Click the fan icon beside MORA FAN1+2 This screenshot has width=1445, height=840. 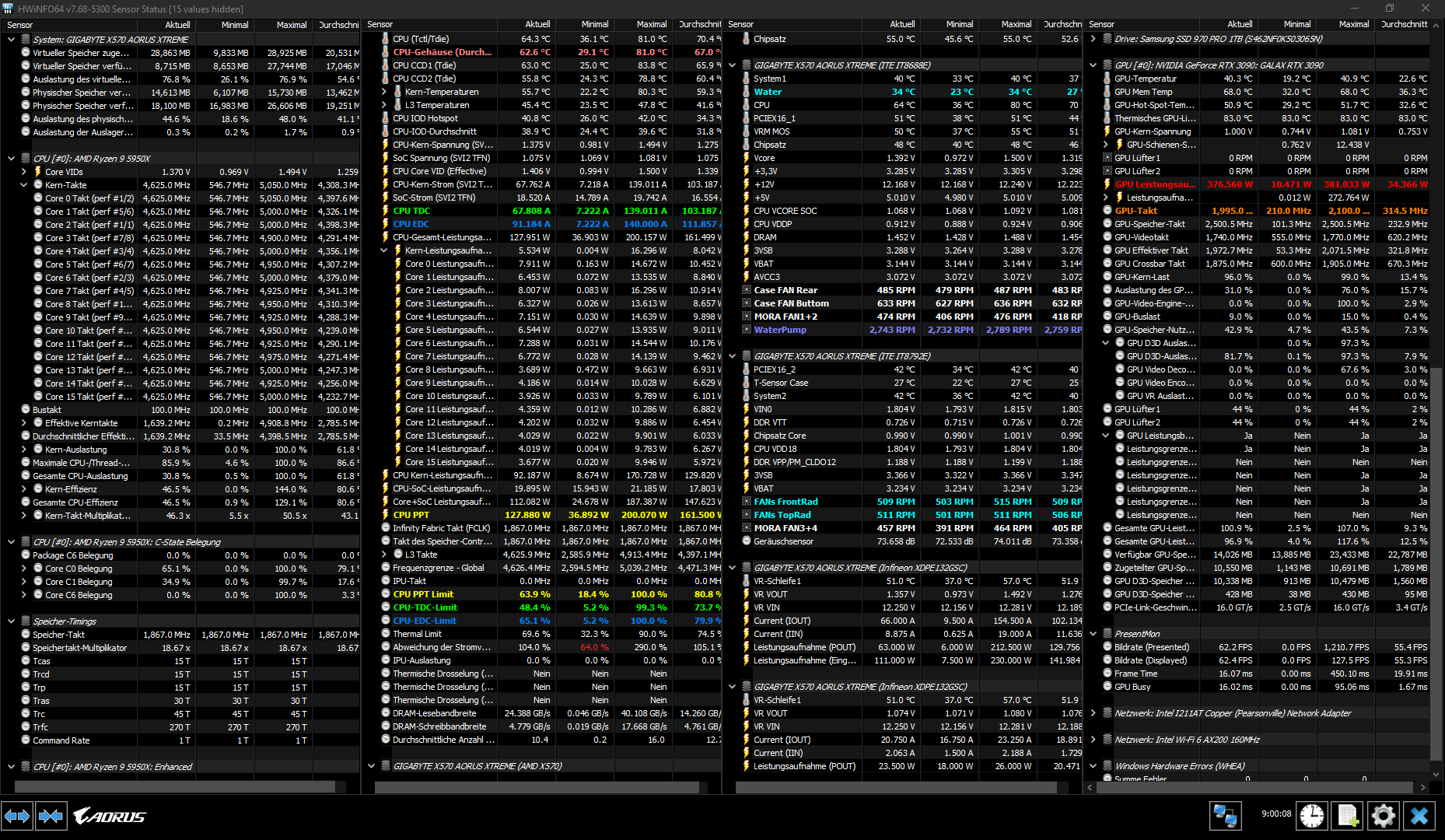coord(746,317)
